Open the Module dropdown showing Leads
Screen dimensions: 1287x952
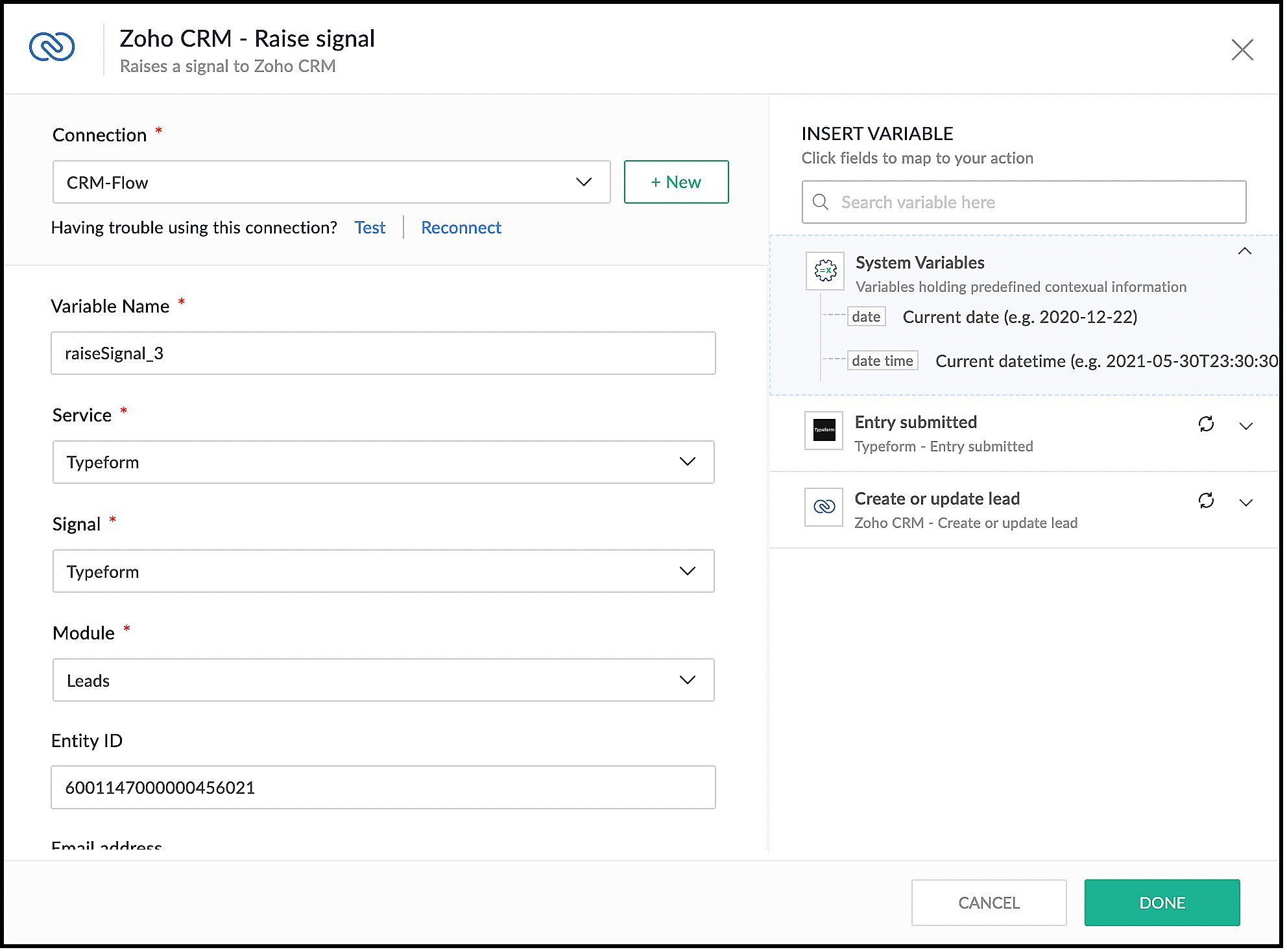383,680
